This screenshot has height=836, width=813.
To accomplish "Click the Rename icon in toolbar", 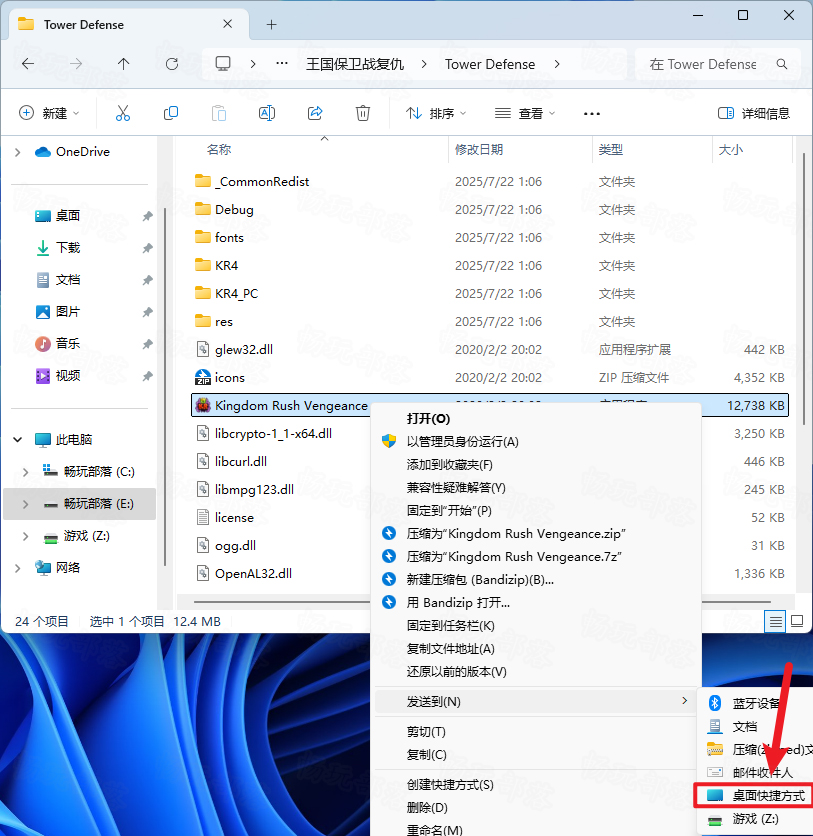I will [267, 113].
